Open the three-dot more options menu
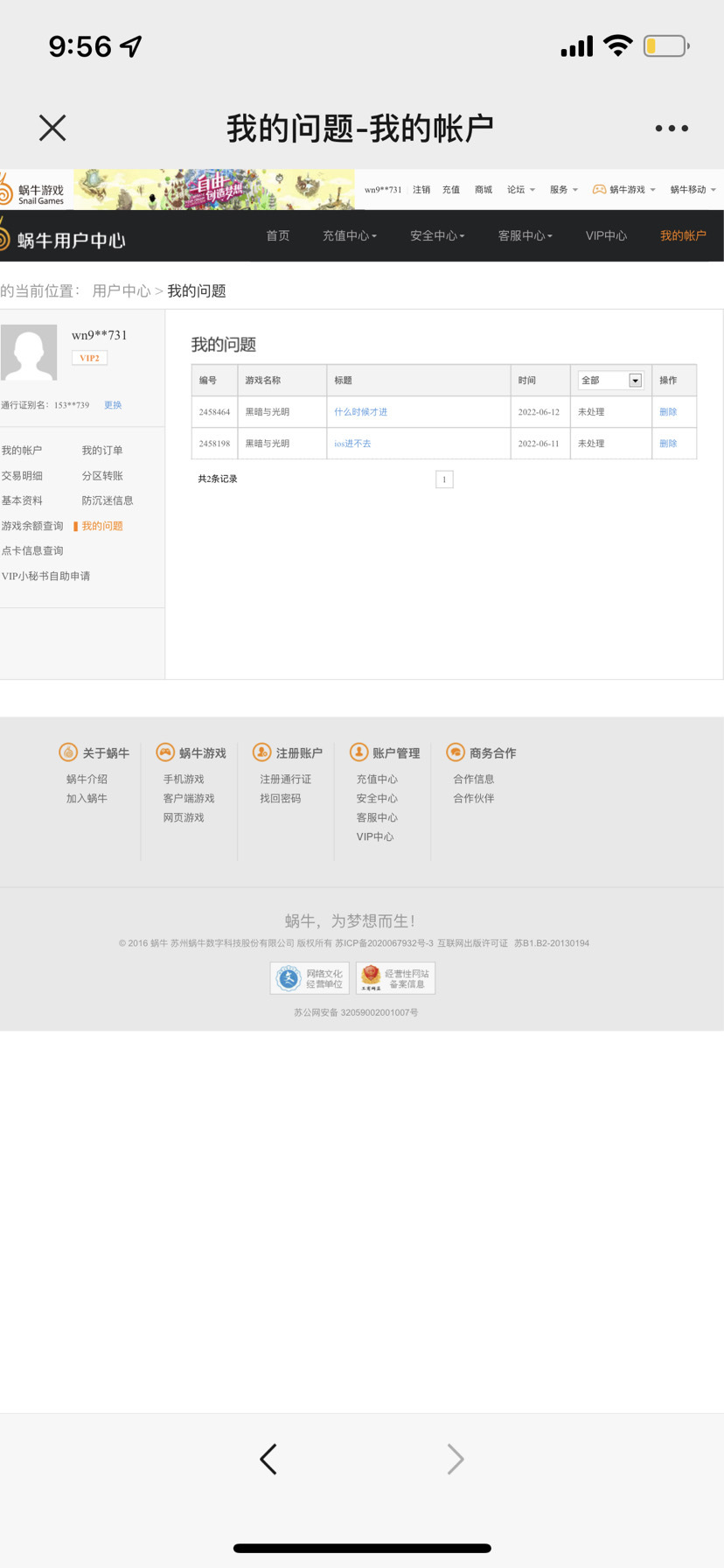 [672, 128]
